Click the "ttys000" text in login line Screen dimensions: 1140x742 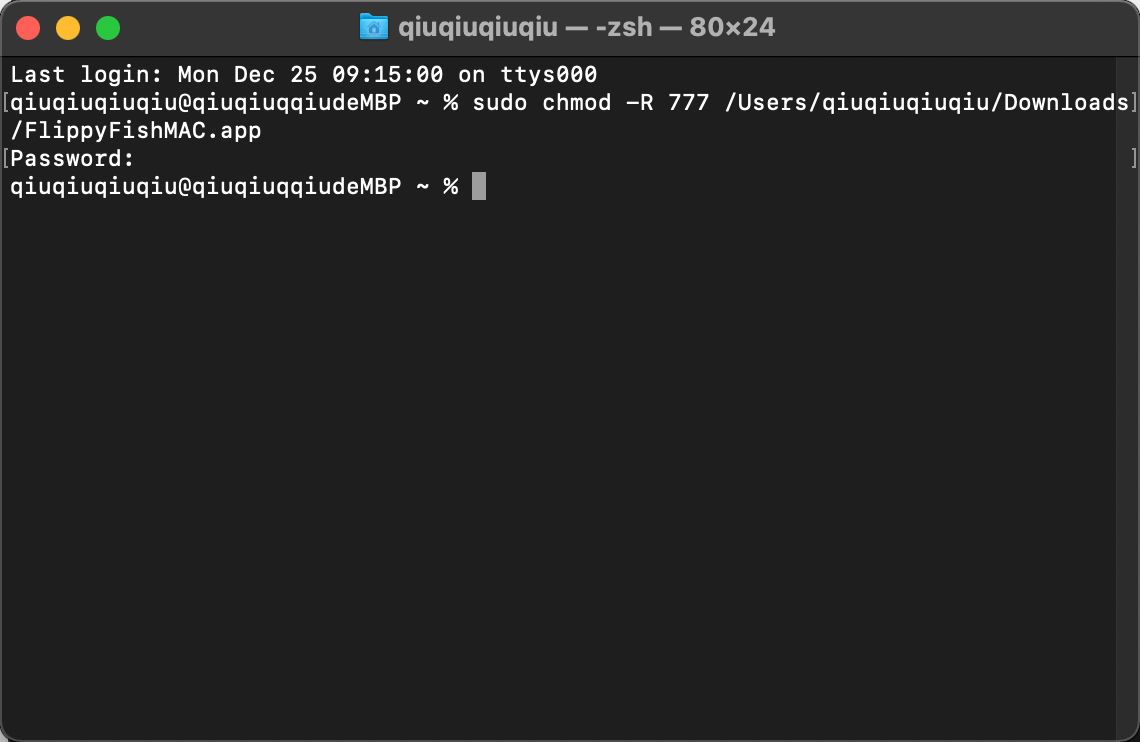(549, 74)
